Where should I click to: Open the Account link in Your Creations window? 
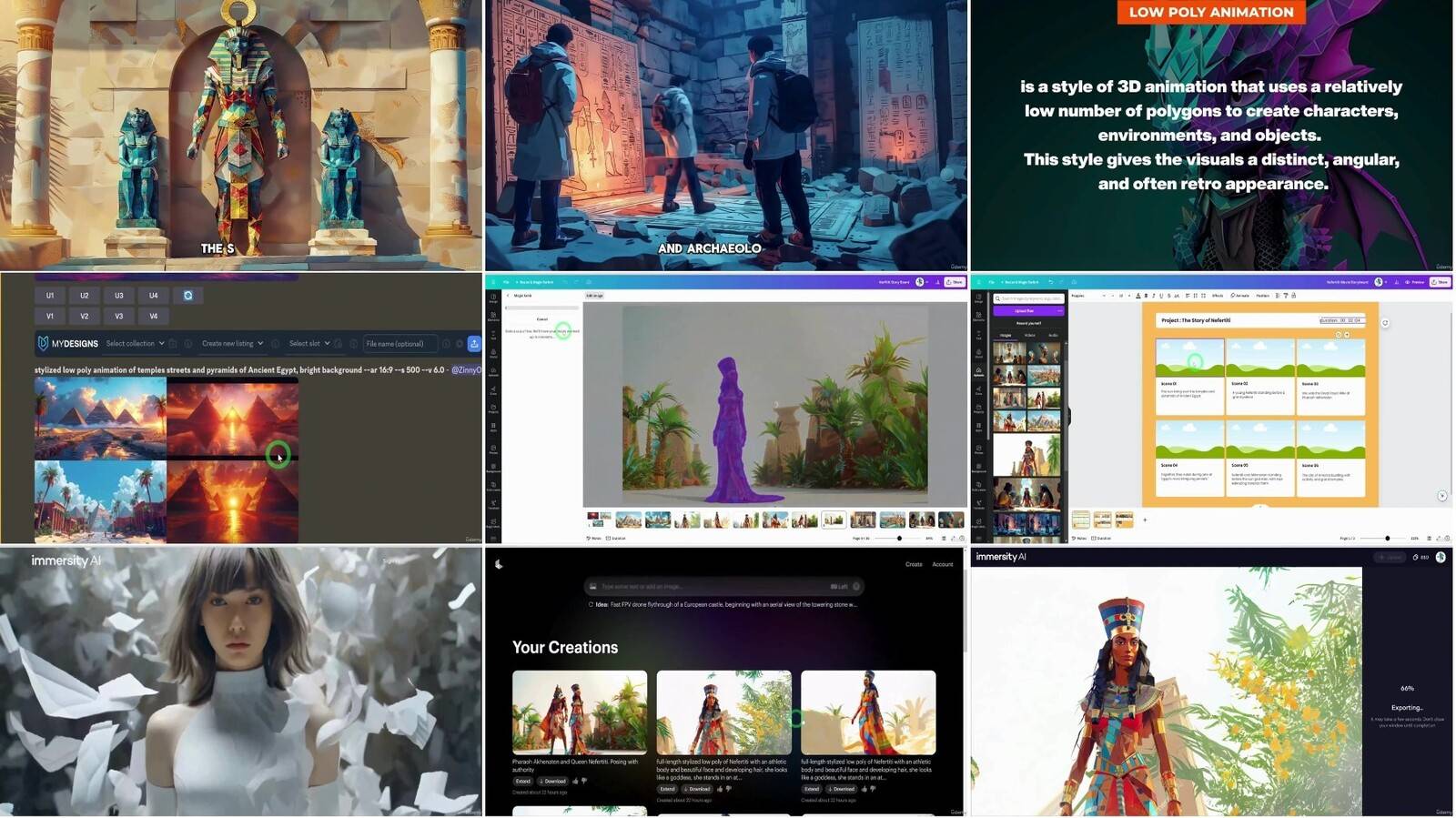943,564
